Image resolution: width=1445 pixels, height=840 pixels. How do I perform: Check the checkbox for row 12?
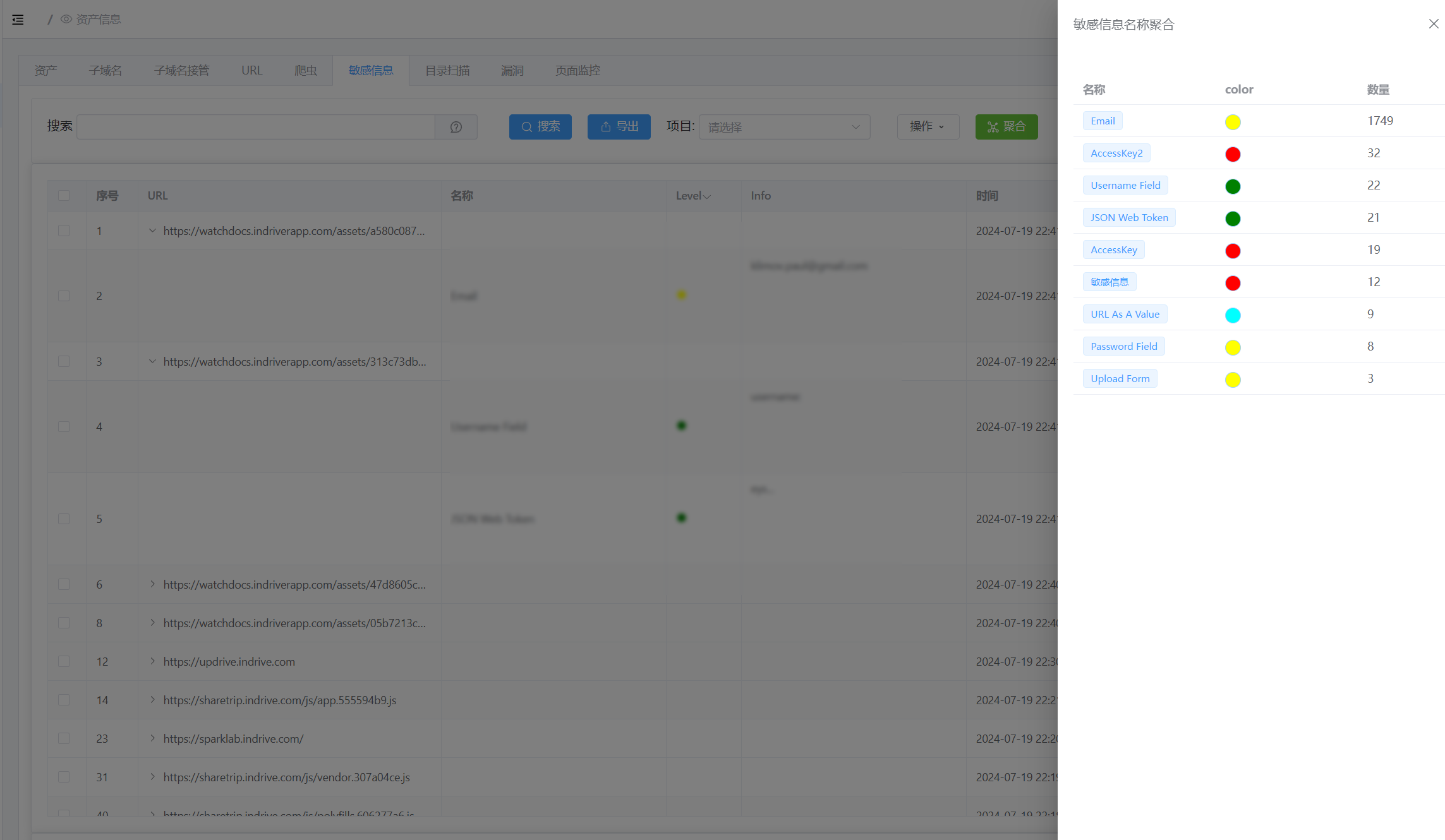tap(64, 662)
